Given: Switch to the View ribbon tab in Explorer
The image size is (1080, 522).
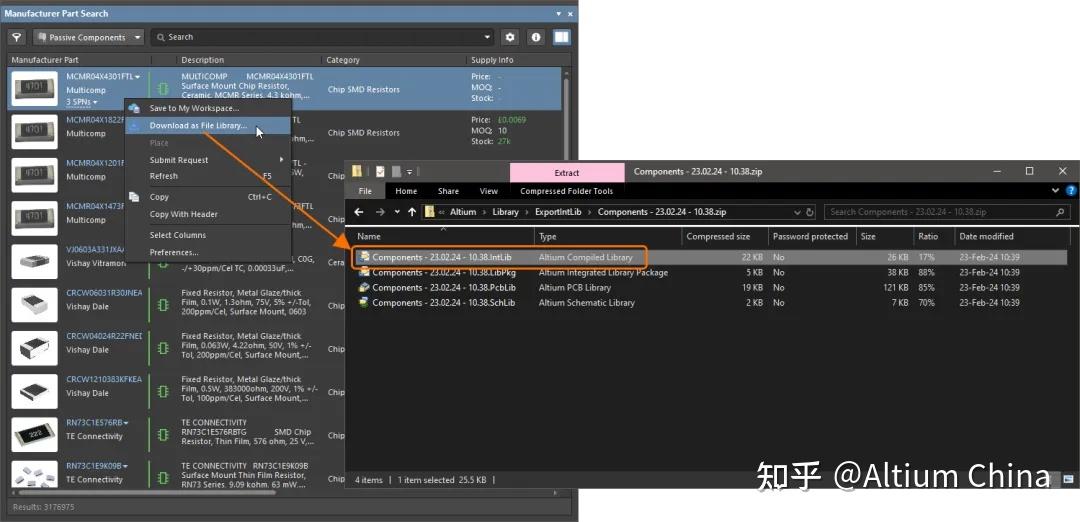Looking at the screenshot, I should (x=489, y=191).
